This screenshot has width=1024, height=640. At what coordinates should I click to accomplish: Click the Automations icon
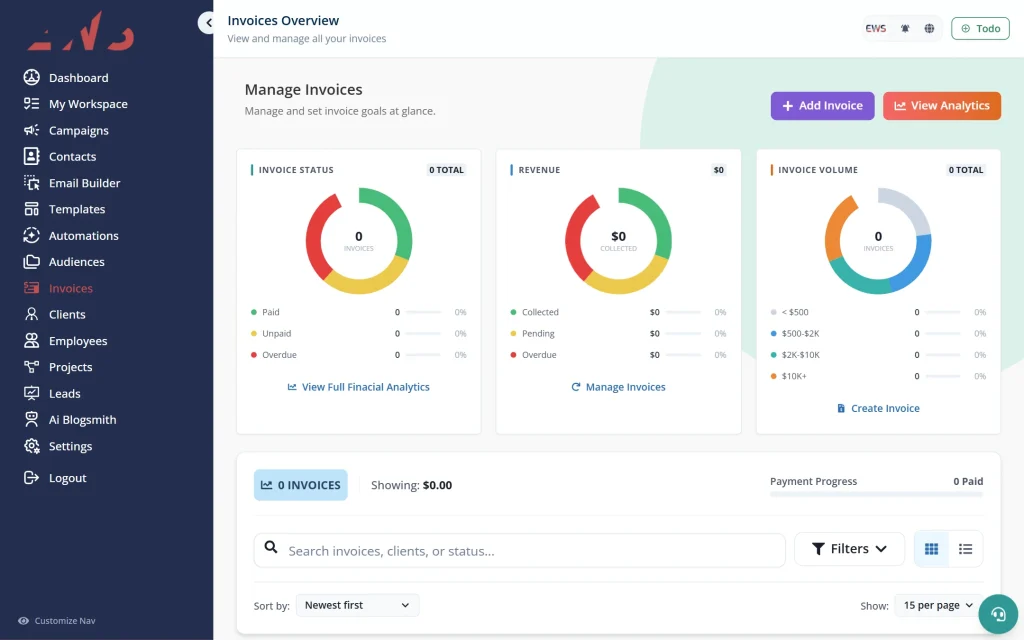tap(31, 235)
